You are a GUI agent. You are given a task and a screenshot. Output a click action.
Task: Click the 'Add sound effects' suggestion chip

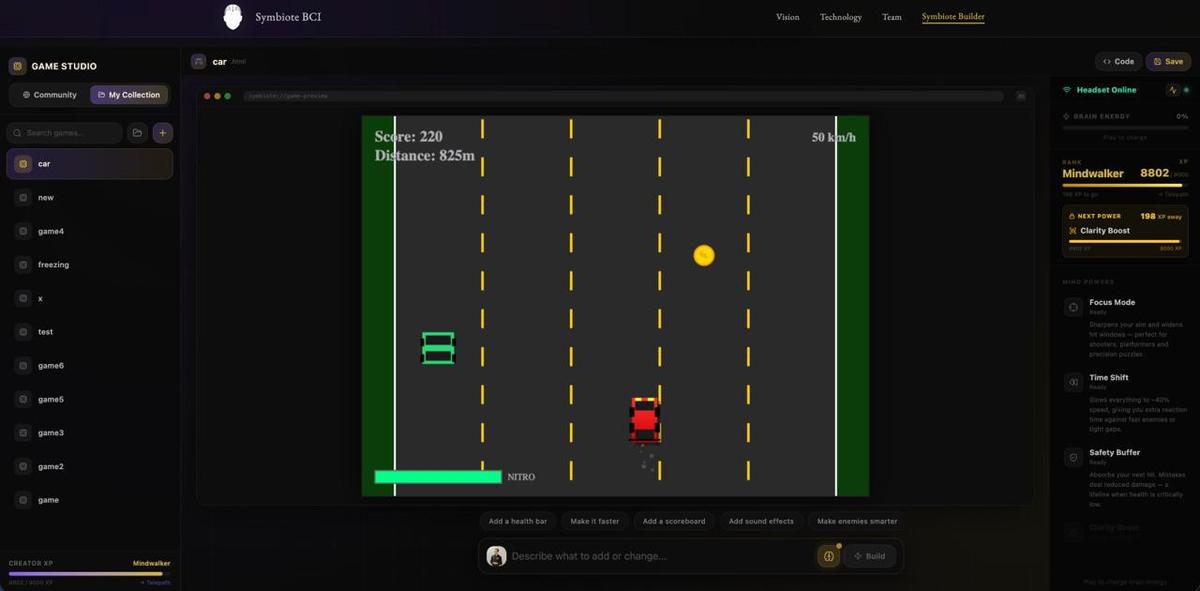pyautogui.click(x=761, y=521)
